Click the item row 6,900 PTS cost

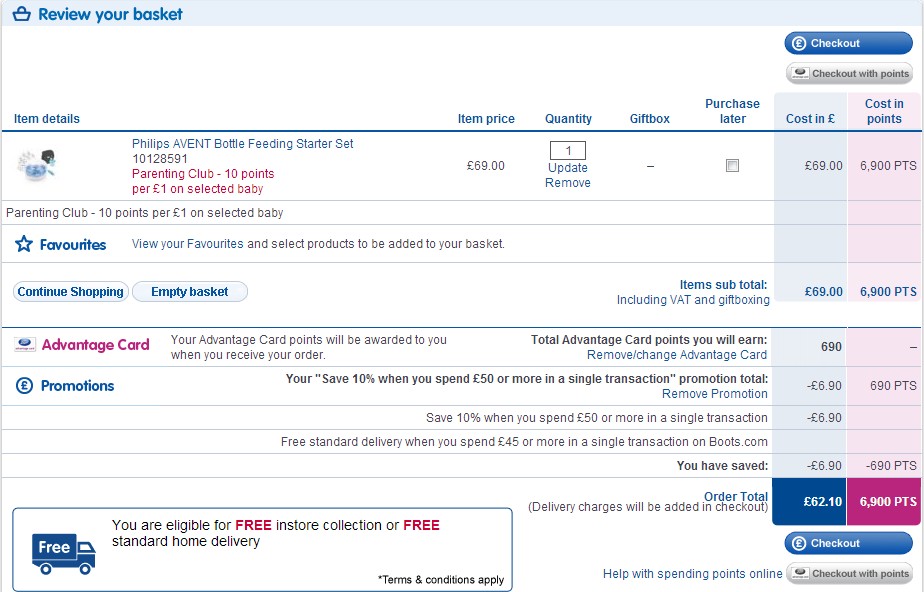(x=888, y=166)
